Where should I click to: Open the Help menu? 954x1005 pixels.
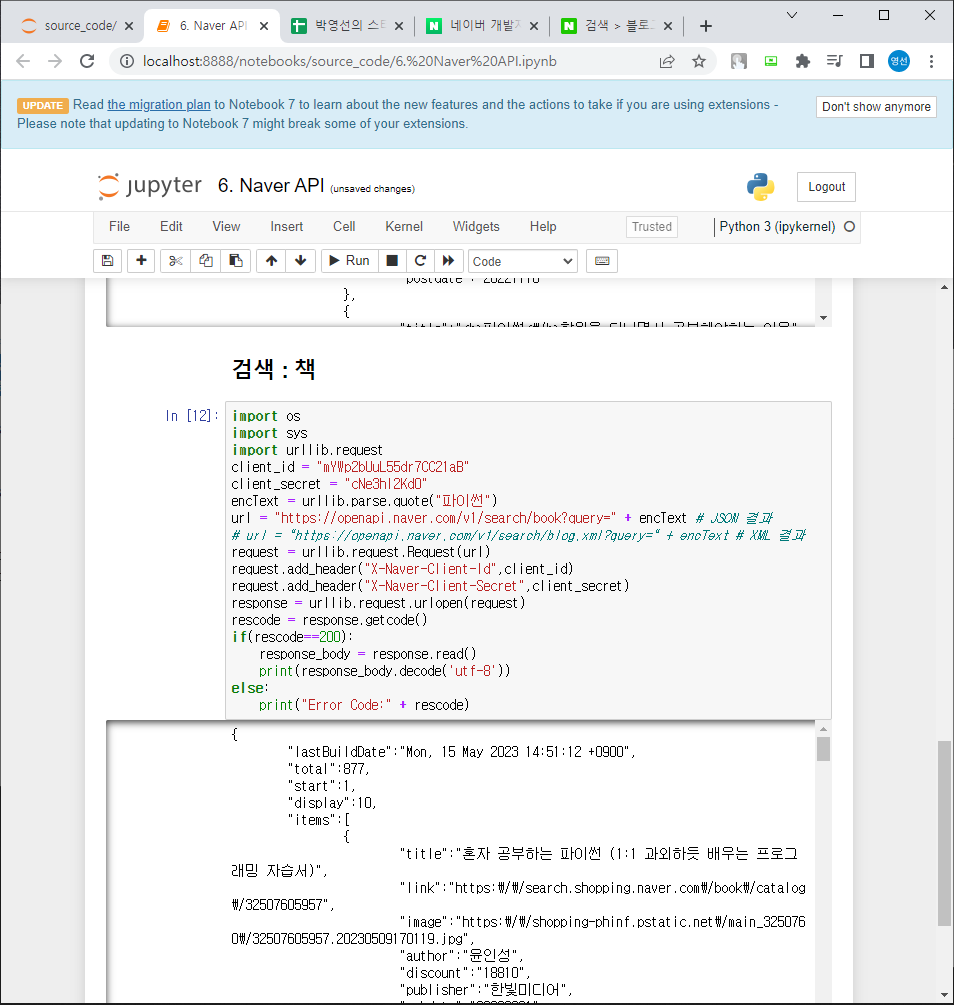click(543, 227)
